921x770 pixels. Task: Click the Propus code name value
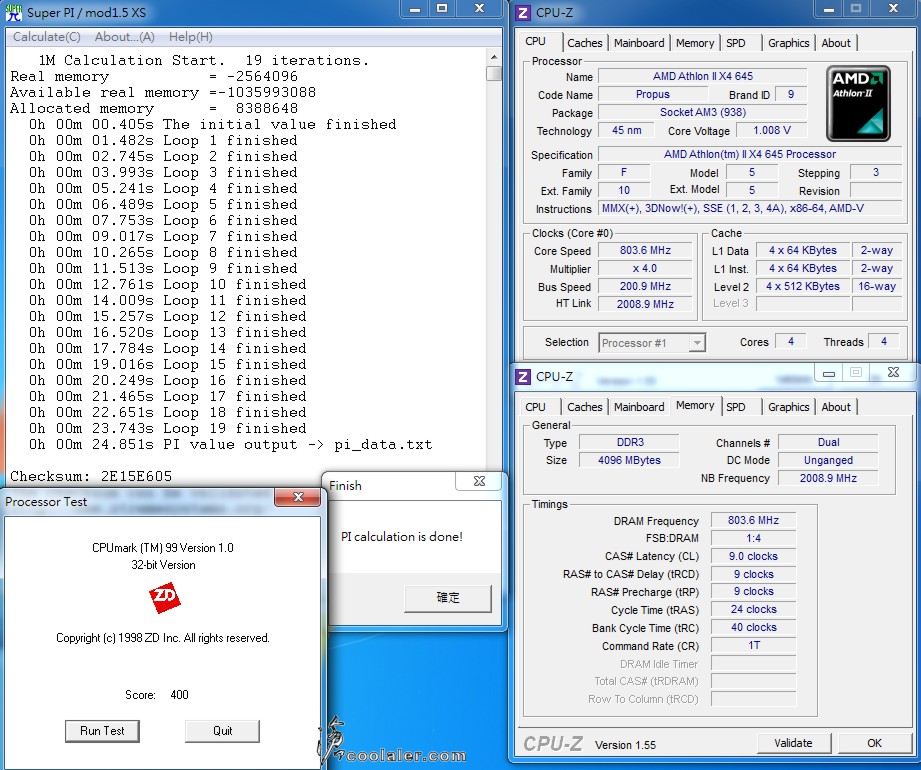pyautogui.click(x=653, y=95)
